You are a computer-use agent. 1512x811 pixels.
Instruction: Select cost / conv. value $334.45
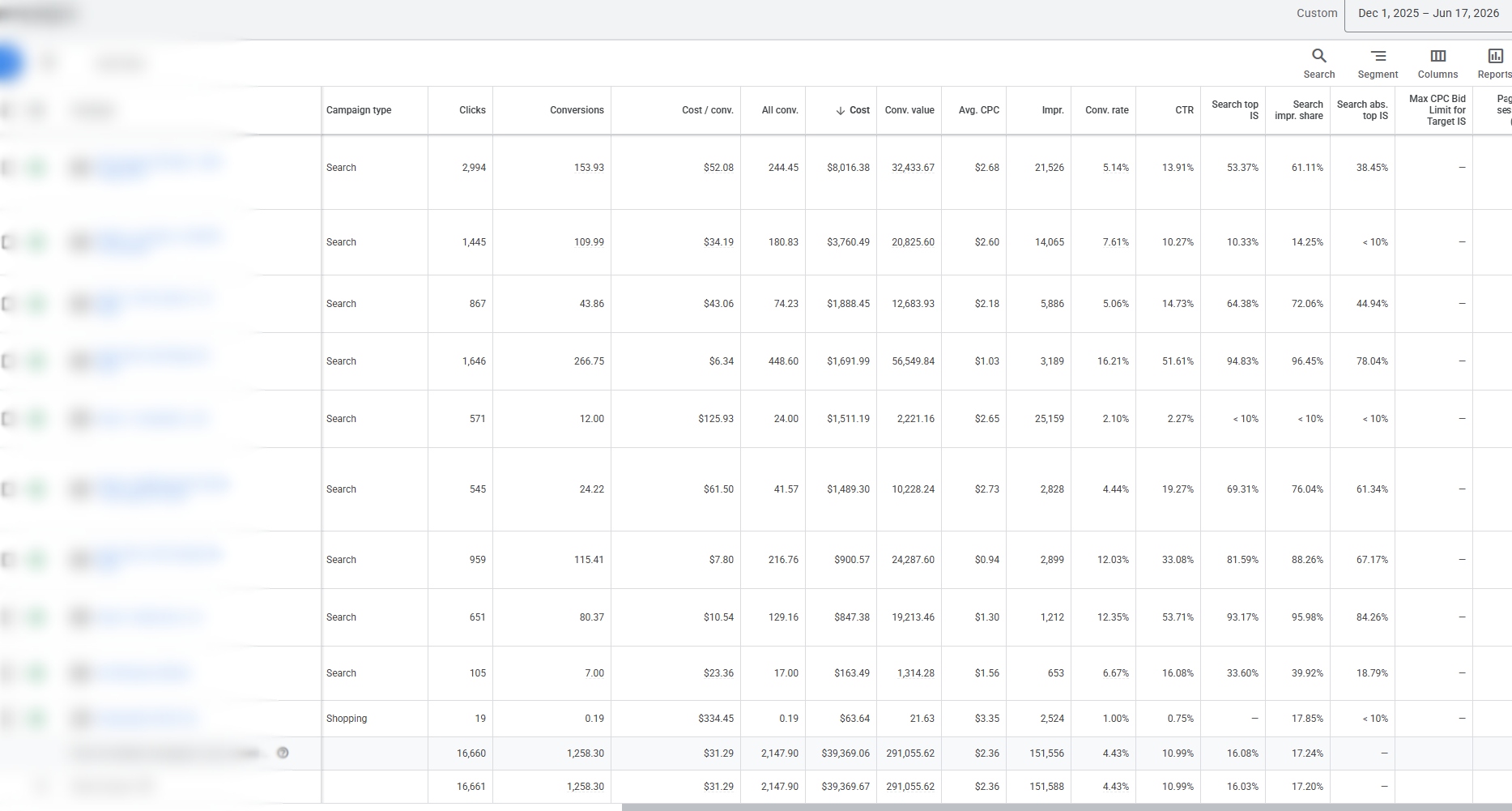pos(716,719)
